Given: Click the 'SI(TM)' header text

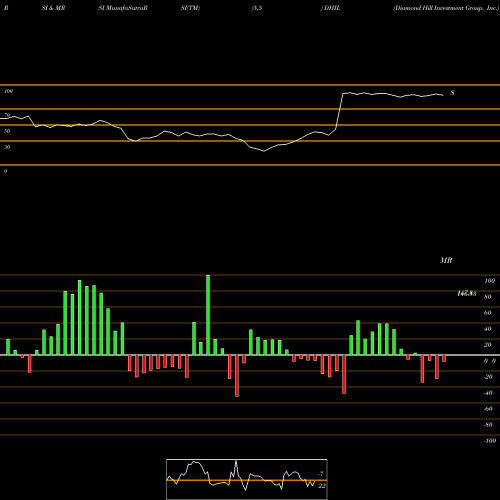Looking at the screenshot, I should click(190, 8).
